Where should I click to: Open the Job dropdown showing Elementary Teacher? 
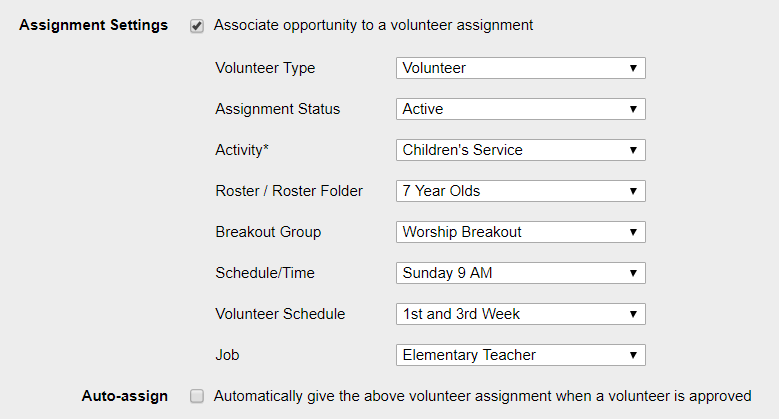(x=521, y=355)
